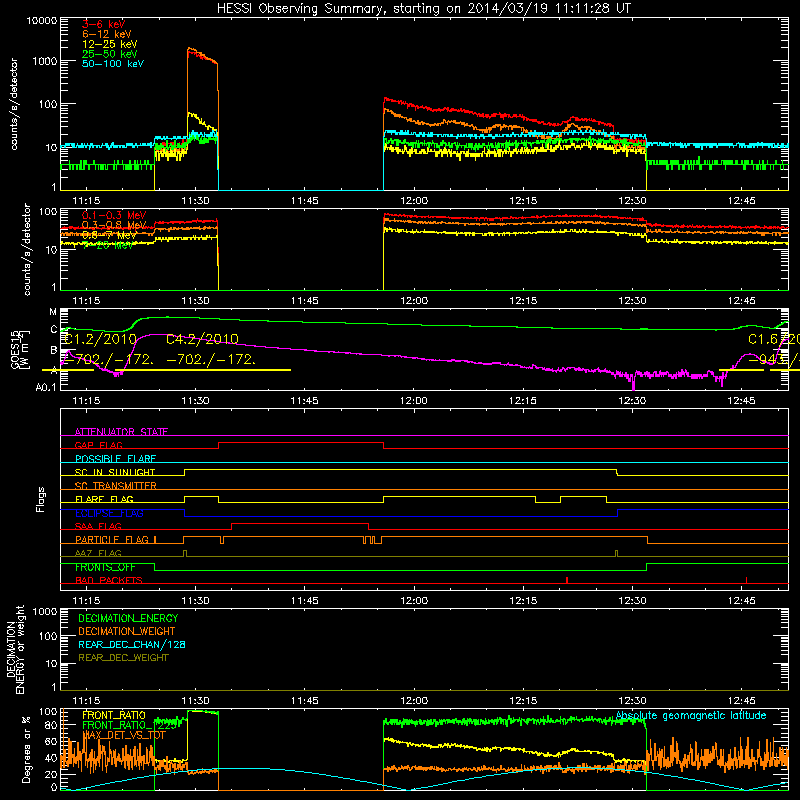Click the 'A0.1' tick on GOES axis
Screen dimensions: 800x800
point(46,387)
